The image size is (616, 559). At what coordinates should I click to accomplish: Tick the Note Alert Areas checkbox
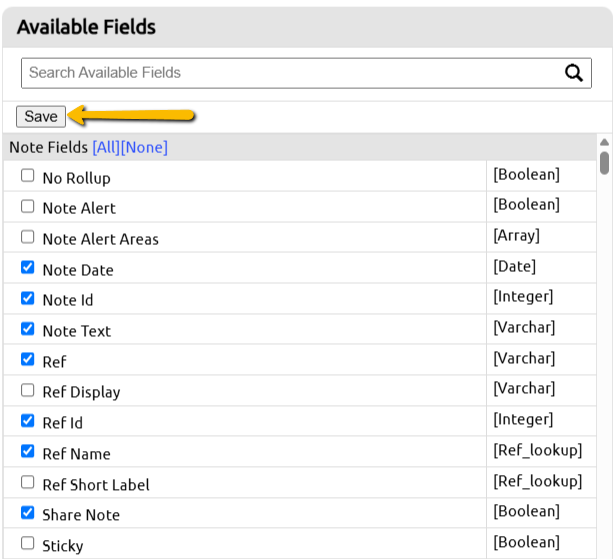coord(28,236)
